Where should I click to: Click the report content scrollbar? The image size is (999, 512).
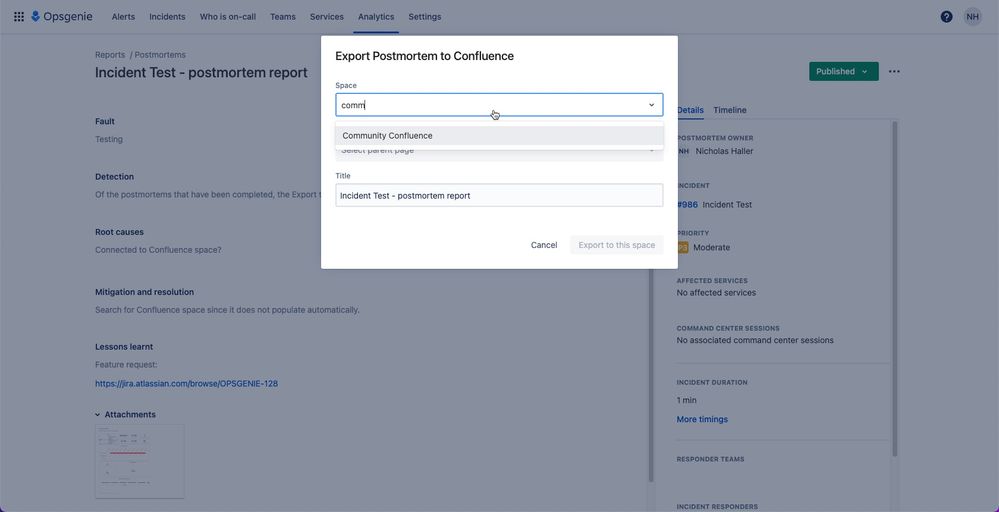650,374
